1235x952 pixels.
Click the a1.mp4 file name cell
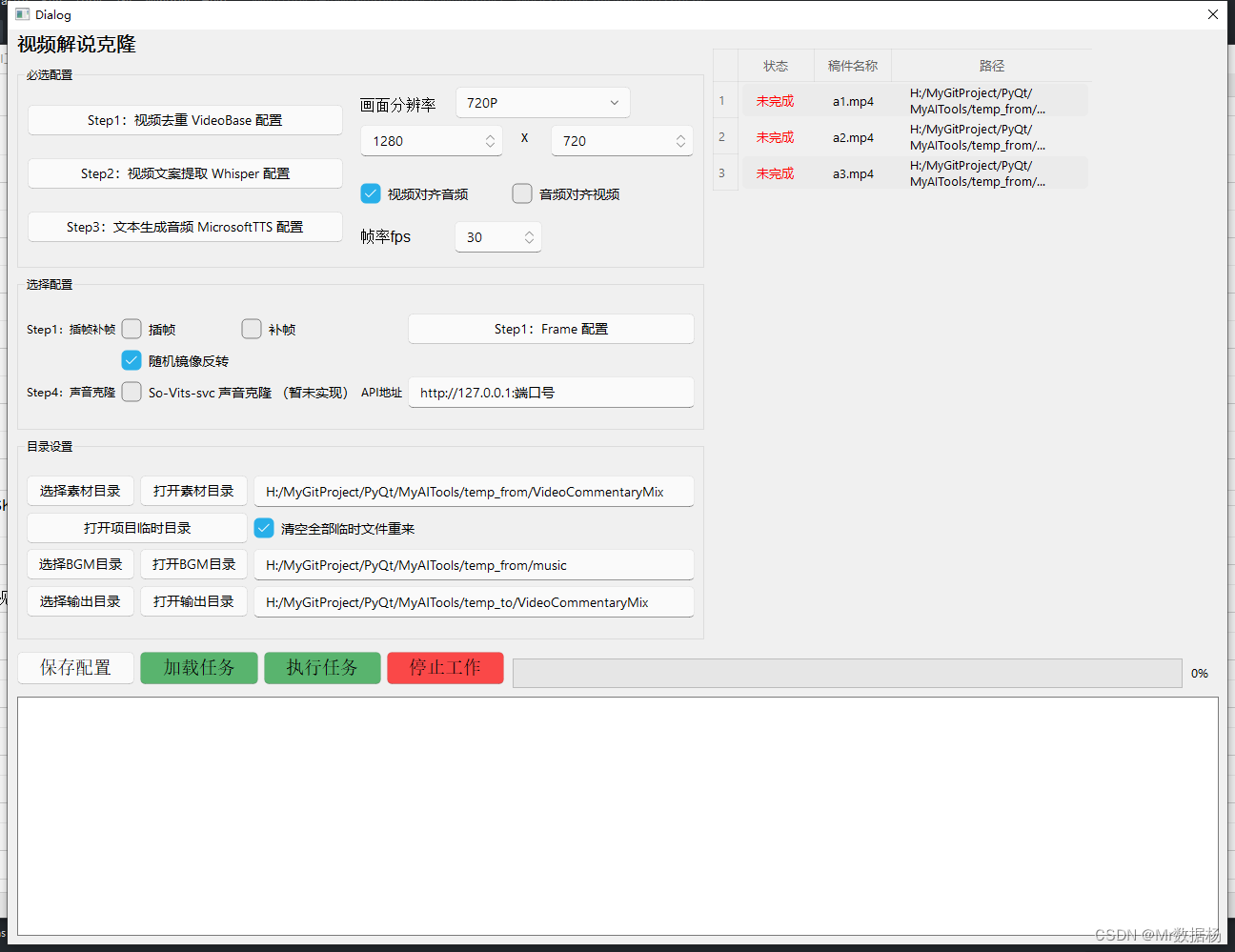853,101
